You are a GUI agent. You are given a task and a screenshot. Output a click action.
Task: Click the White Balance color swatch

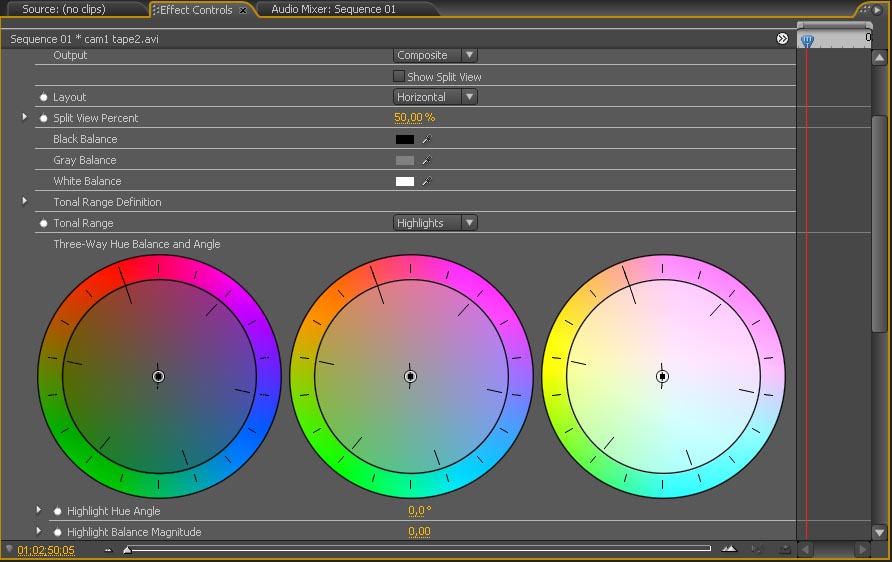[405, 182]
